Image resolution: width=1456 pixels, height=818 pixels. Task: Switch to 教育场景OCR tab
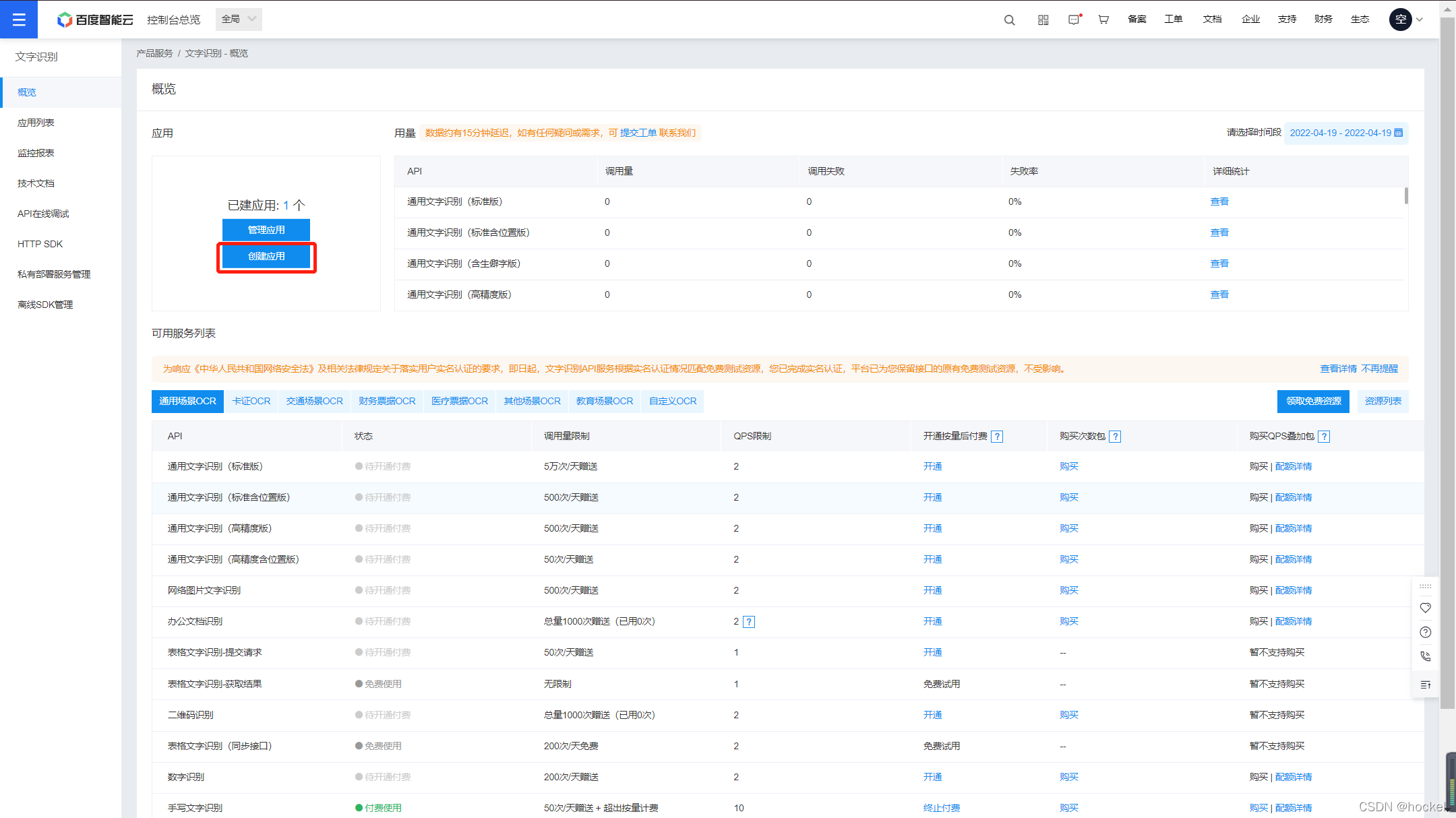605,402
